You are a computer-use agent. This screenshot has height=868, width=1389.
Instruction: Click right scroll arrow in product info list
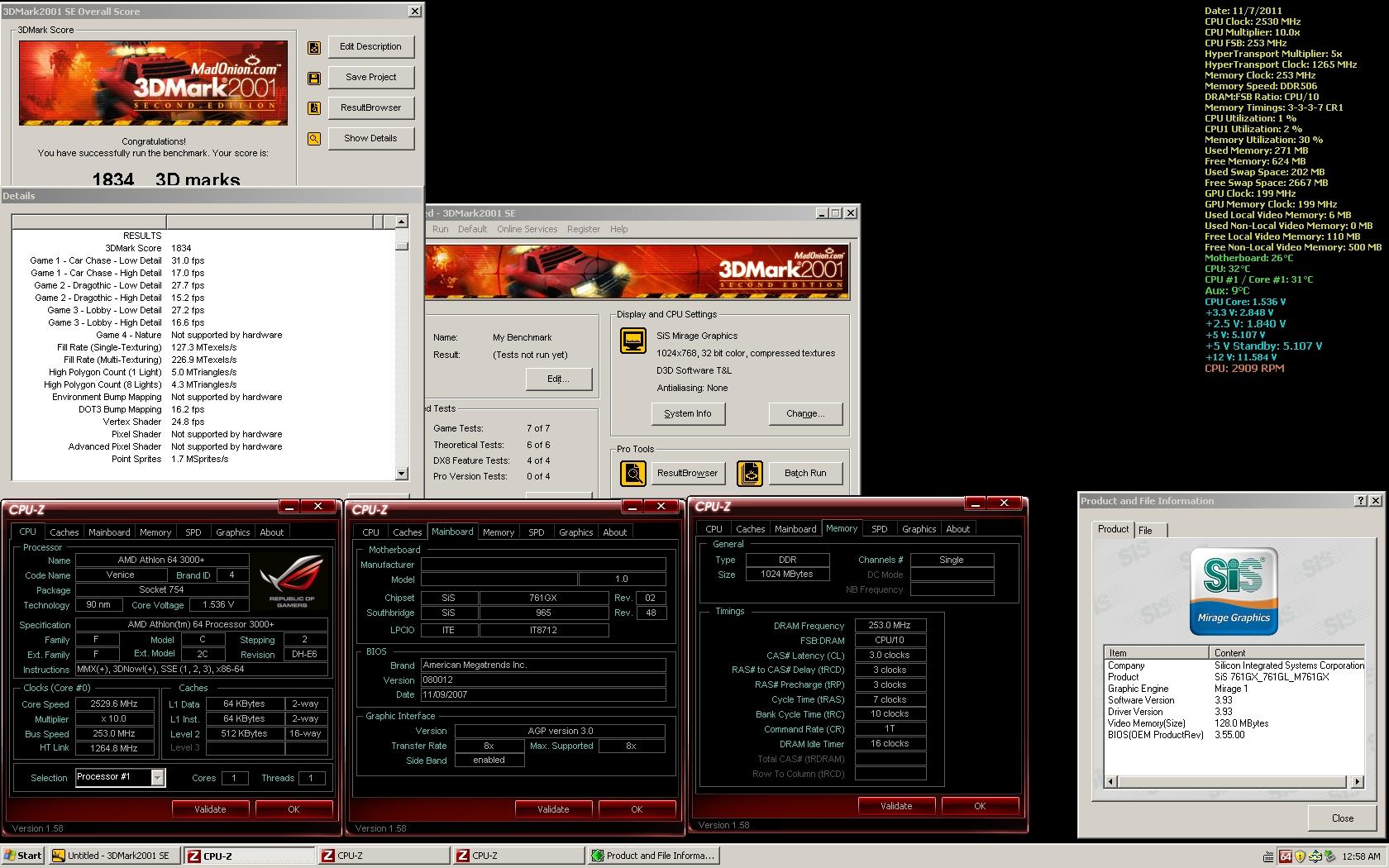[1357, 781]
